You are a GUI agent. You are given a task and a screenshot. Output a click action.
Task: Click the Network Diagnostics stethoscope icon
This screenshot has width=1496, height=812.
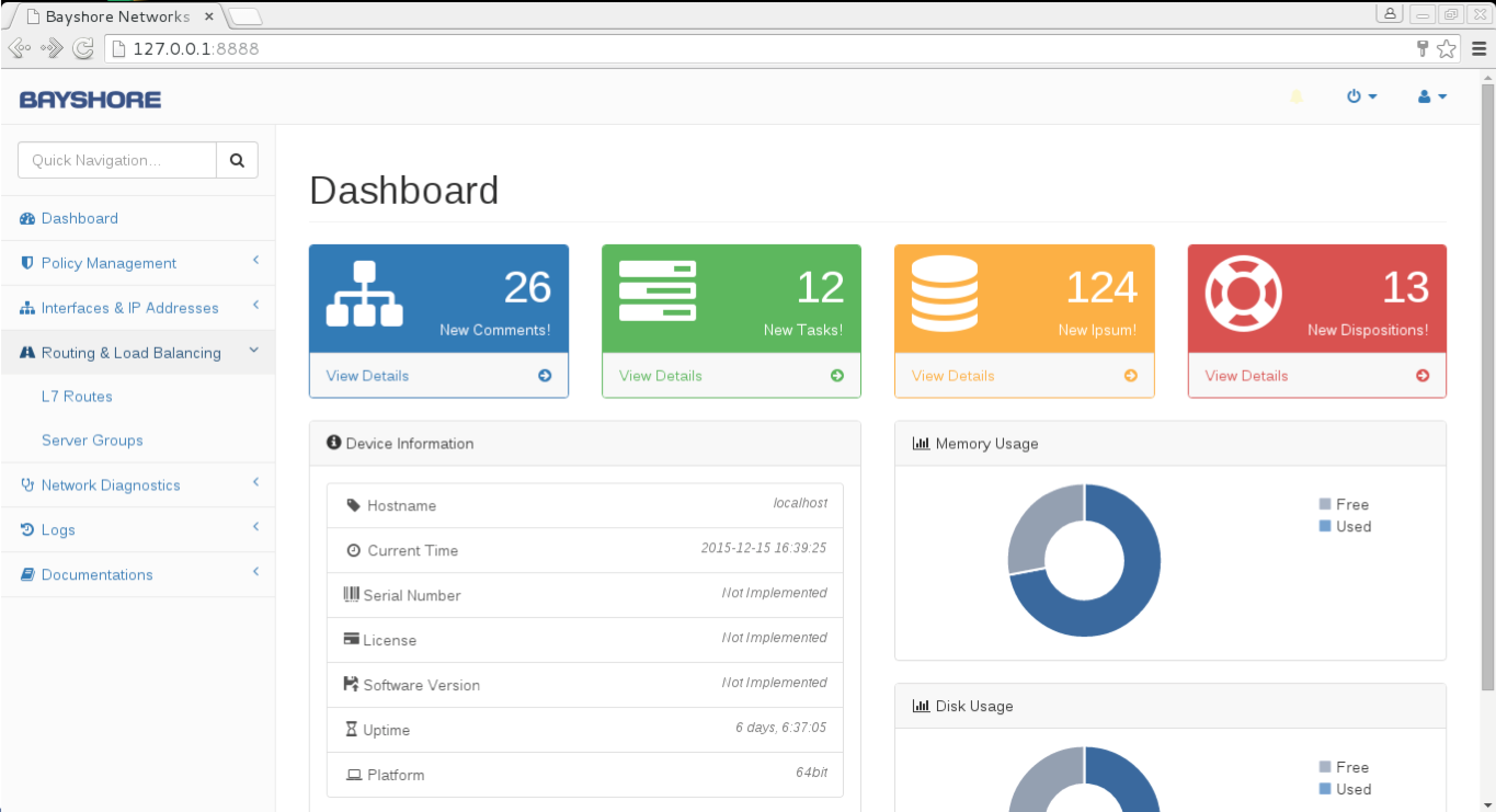tap(27, 484)
